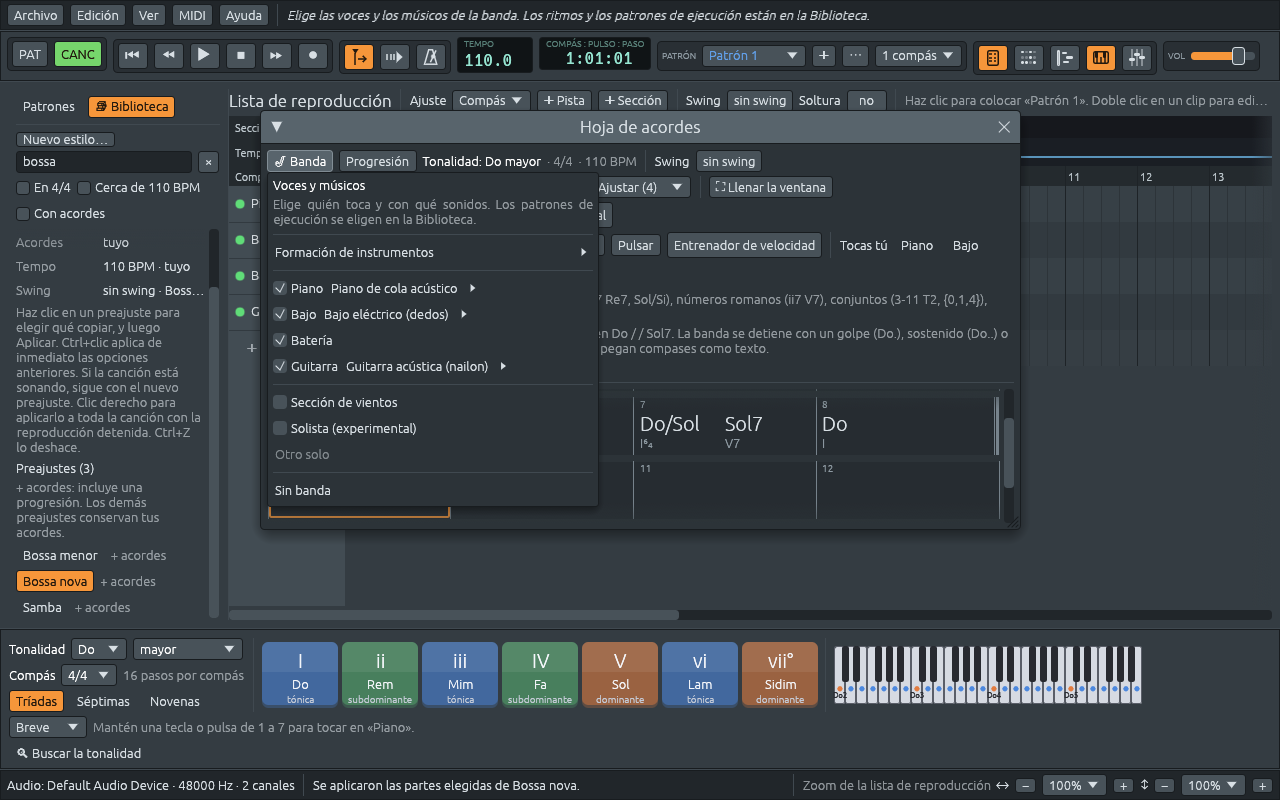Open the Ajuste Compás dropdown
This screenshot has height=800, width=1280.
click(491, 101)
